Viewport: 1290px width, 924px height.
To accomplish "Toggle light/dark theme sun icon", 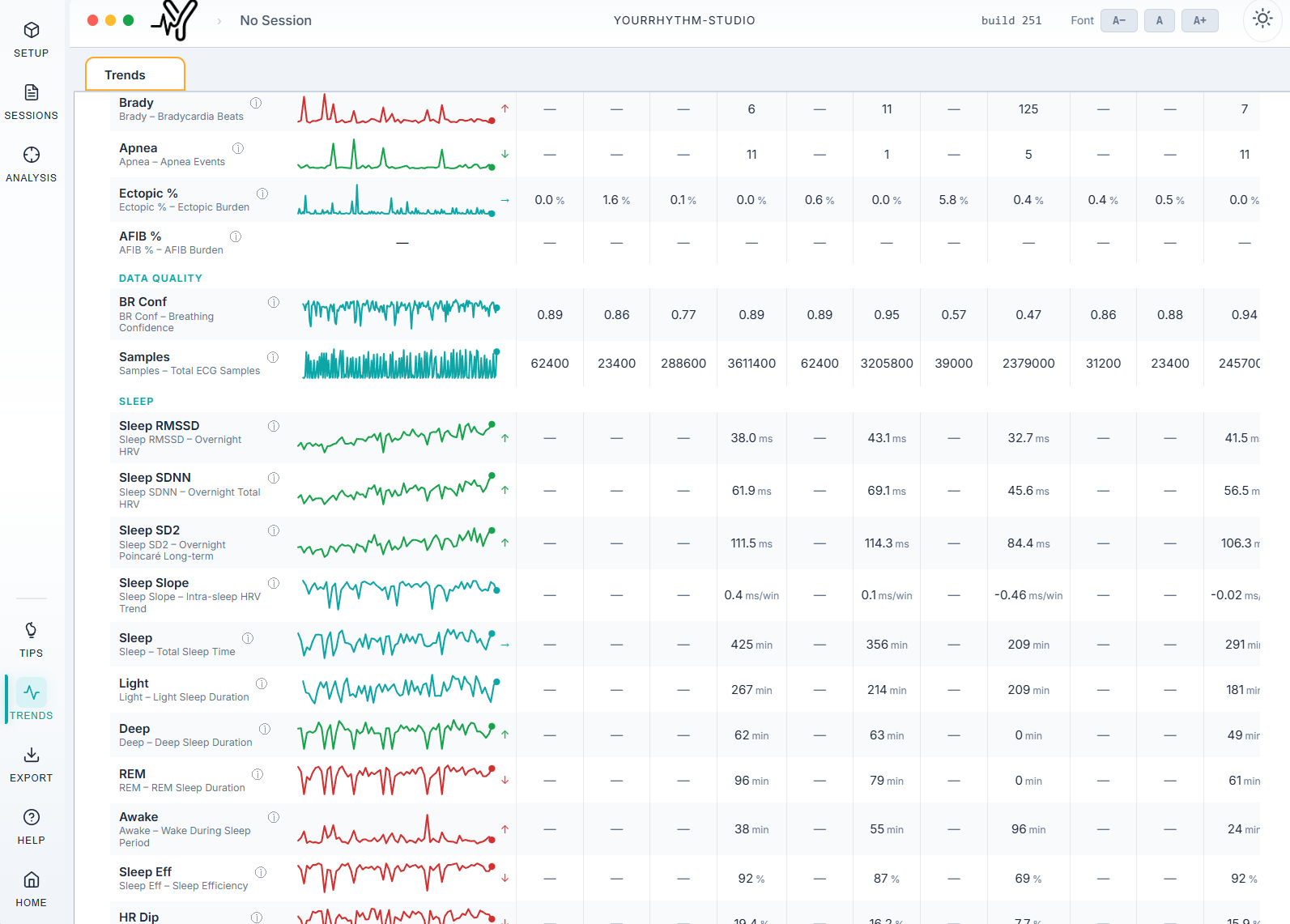I will [1262, 19].
